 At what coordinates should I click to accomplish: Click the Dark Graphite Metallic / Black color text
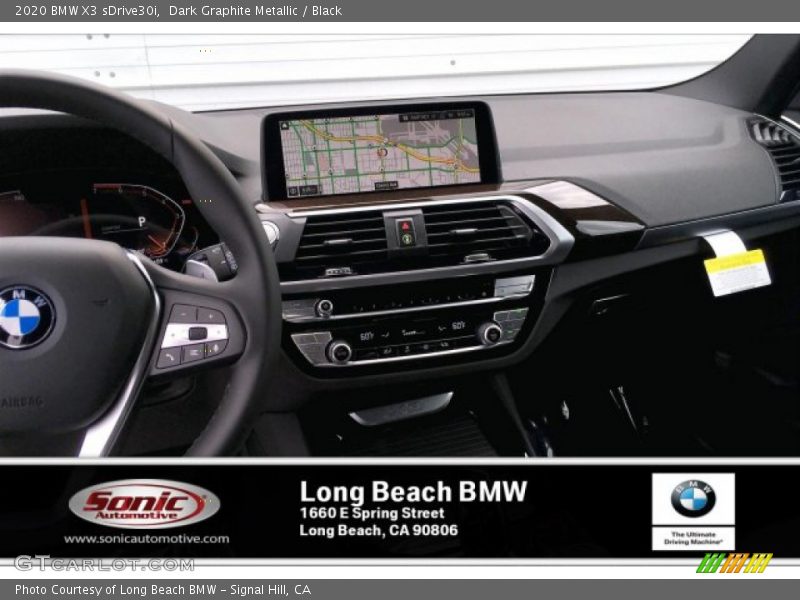tap(255, 11)
